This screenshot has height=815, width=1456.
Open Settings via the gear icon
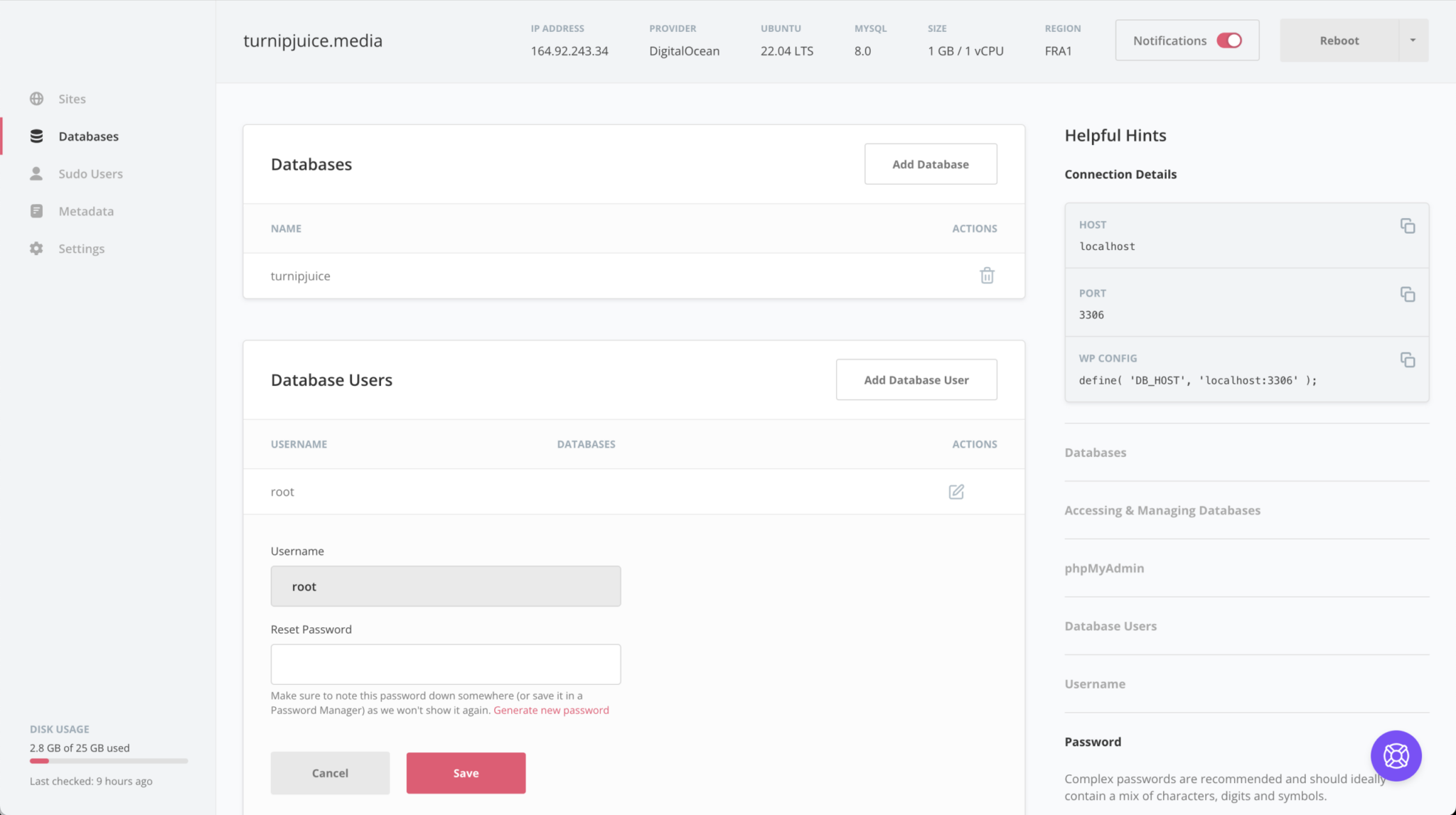coord(36,248)
